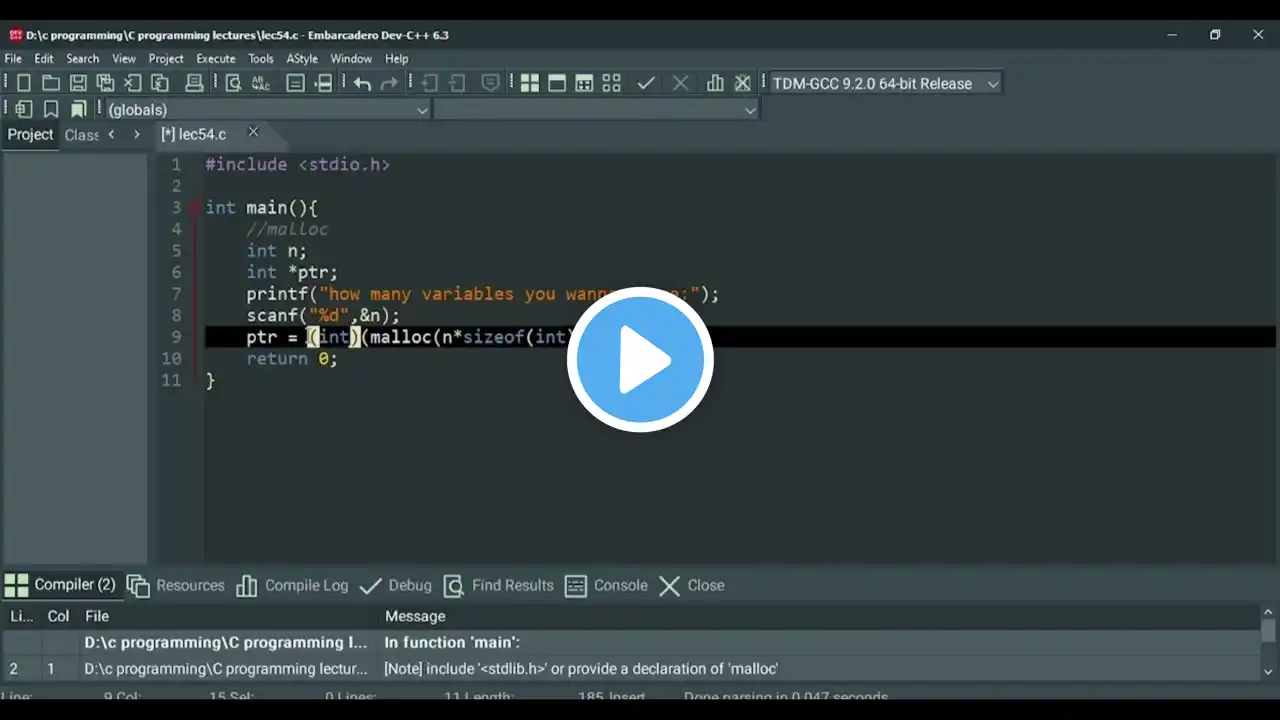This screenshot has width=1280, height=720.
Task: Click the Save All toolbar icon
Action: pos(104,83)
